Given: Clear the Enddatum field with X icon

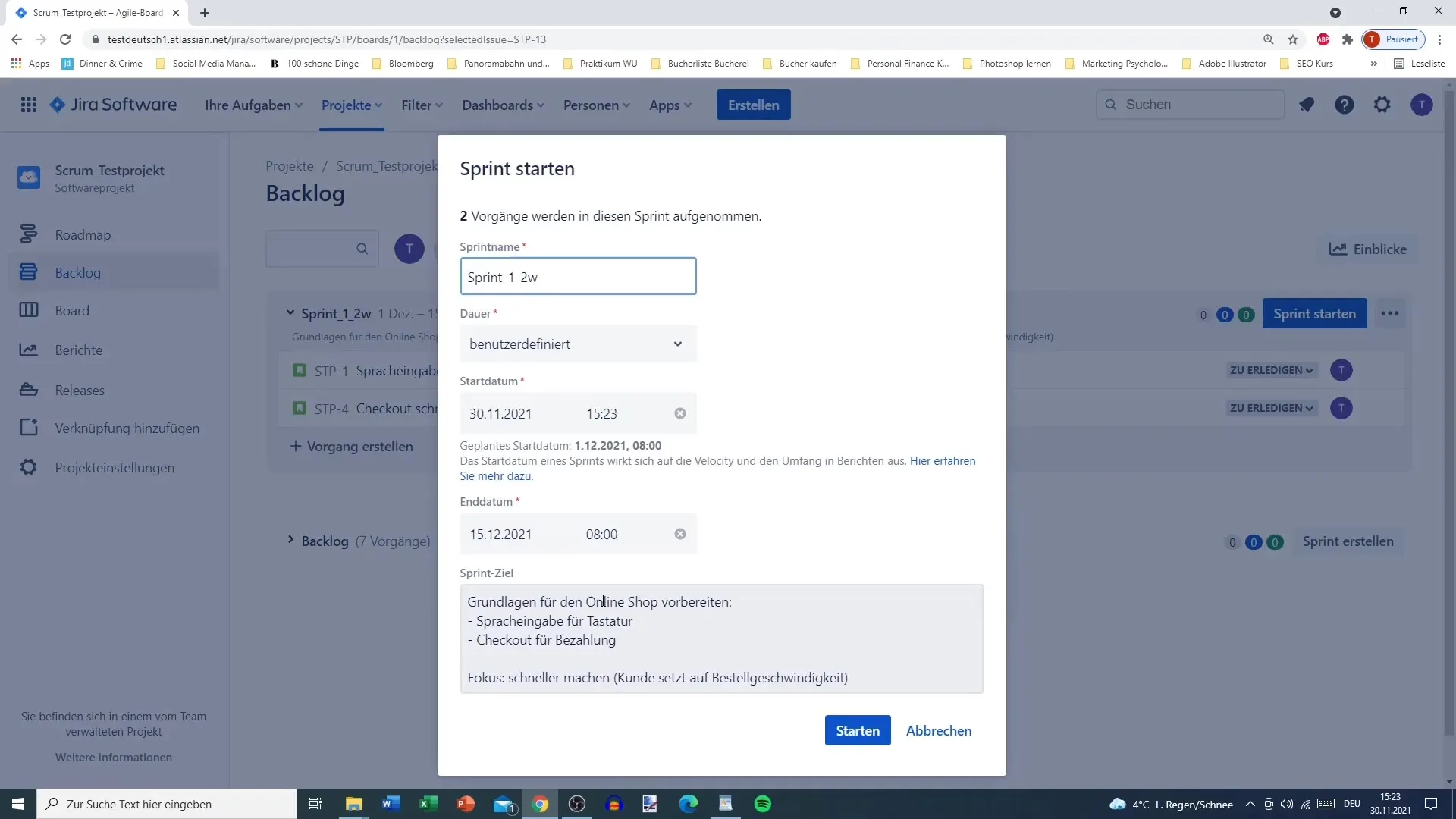Looking at the screenshot, I should [680, 534].
